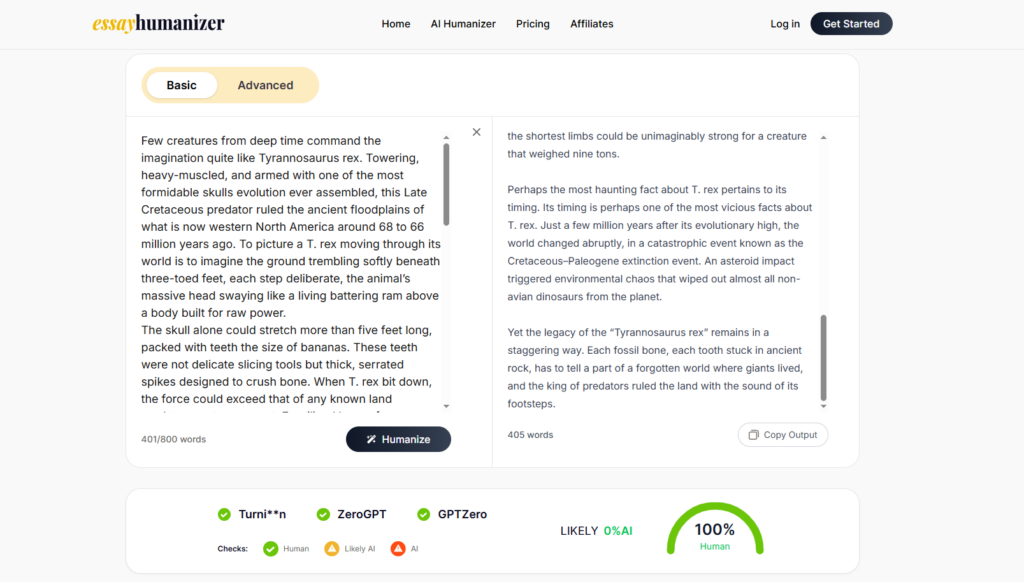This screenshot has height=582, width=1024.
Task: Go to the Pricing page
Action: point(533,24)
